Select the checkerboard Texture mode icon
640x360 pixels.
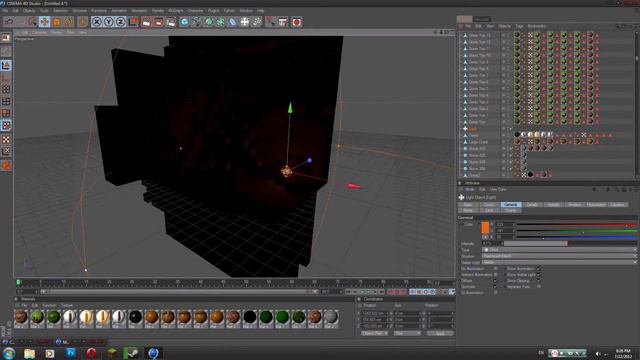click(6, 140)
